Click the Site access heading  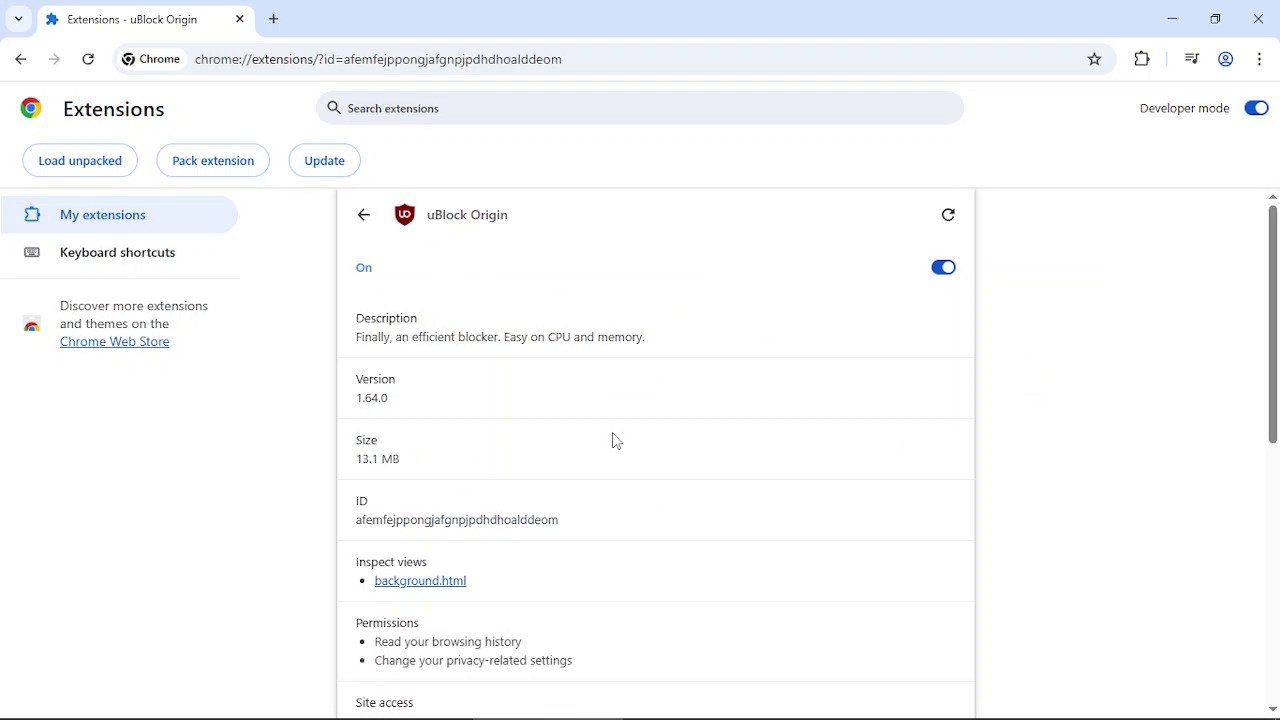pyautogui.click(x=384, y=703)
